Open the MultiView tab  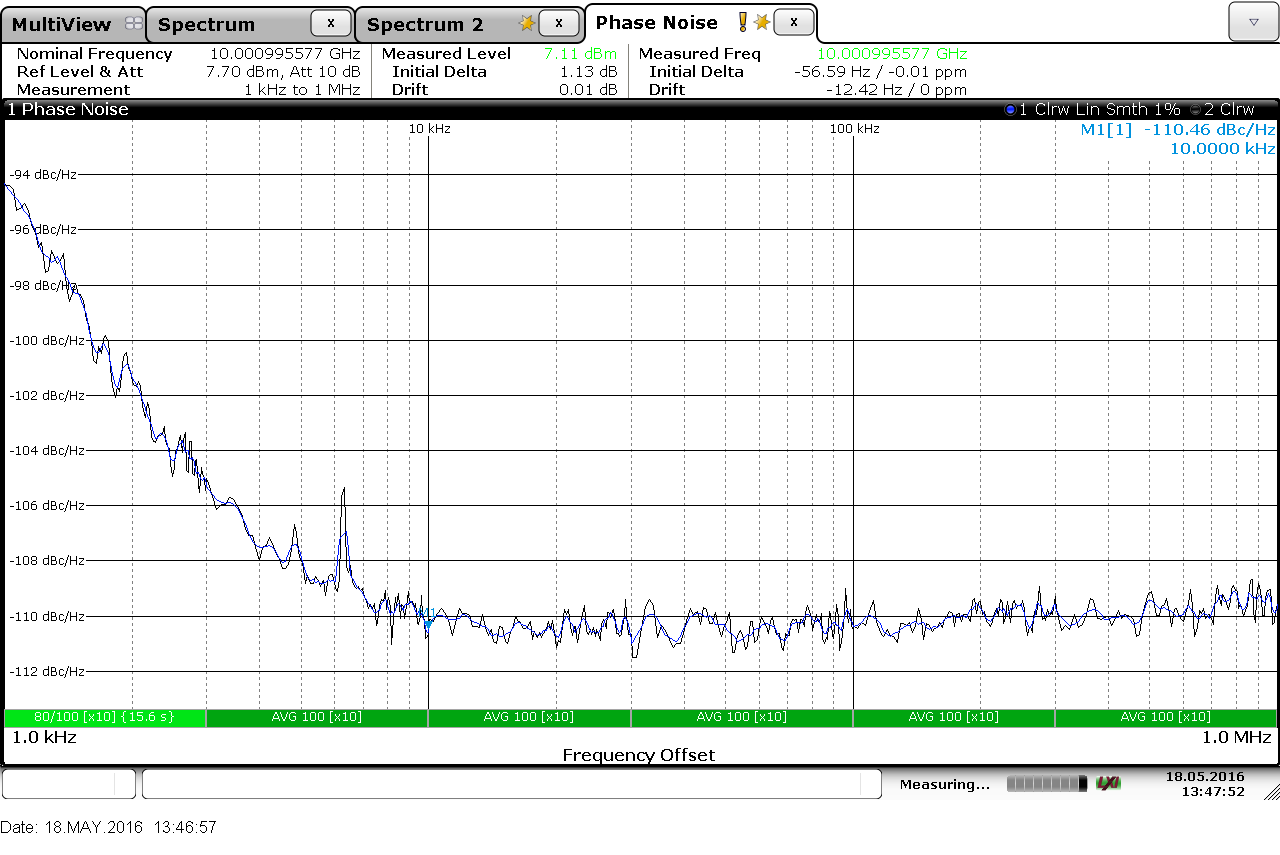62,24
